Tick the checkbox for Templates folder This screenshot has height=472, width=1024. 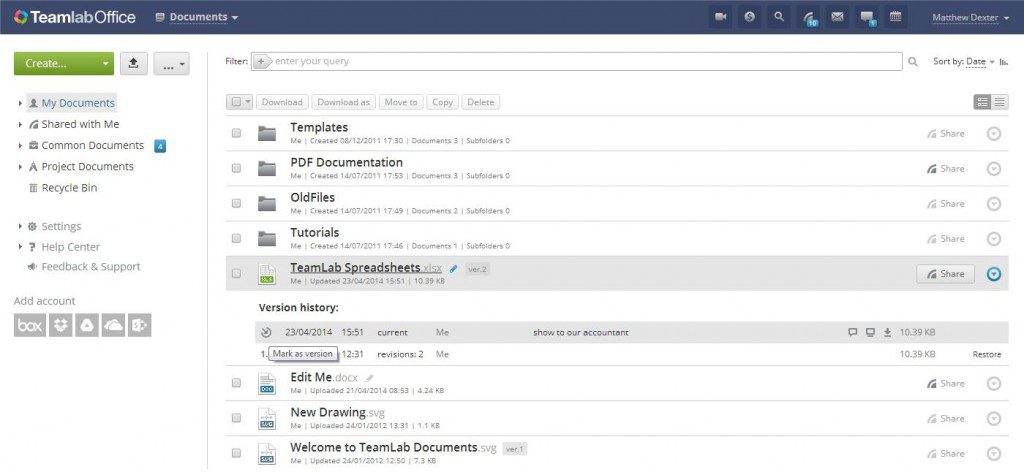[x=236, y=133]
